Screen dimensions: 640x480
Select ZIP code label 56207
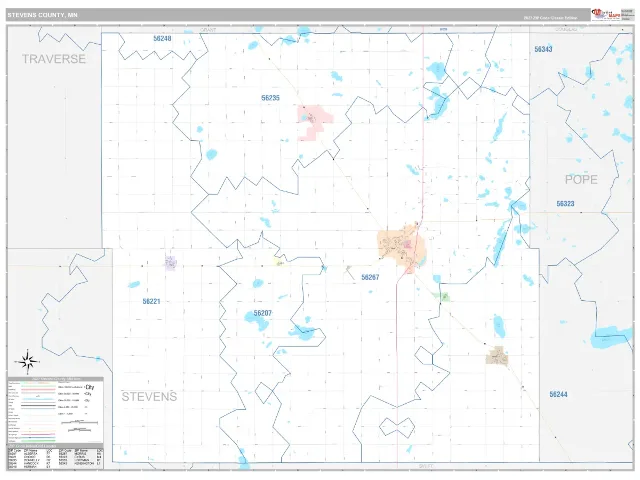[x=262, y=313]
